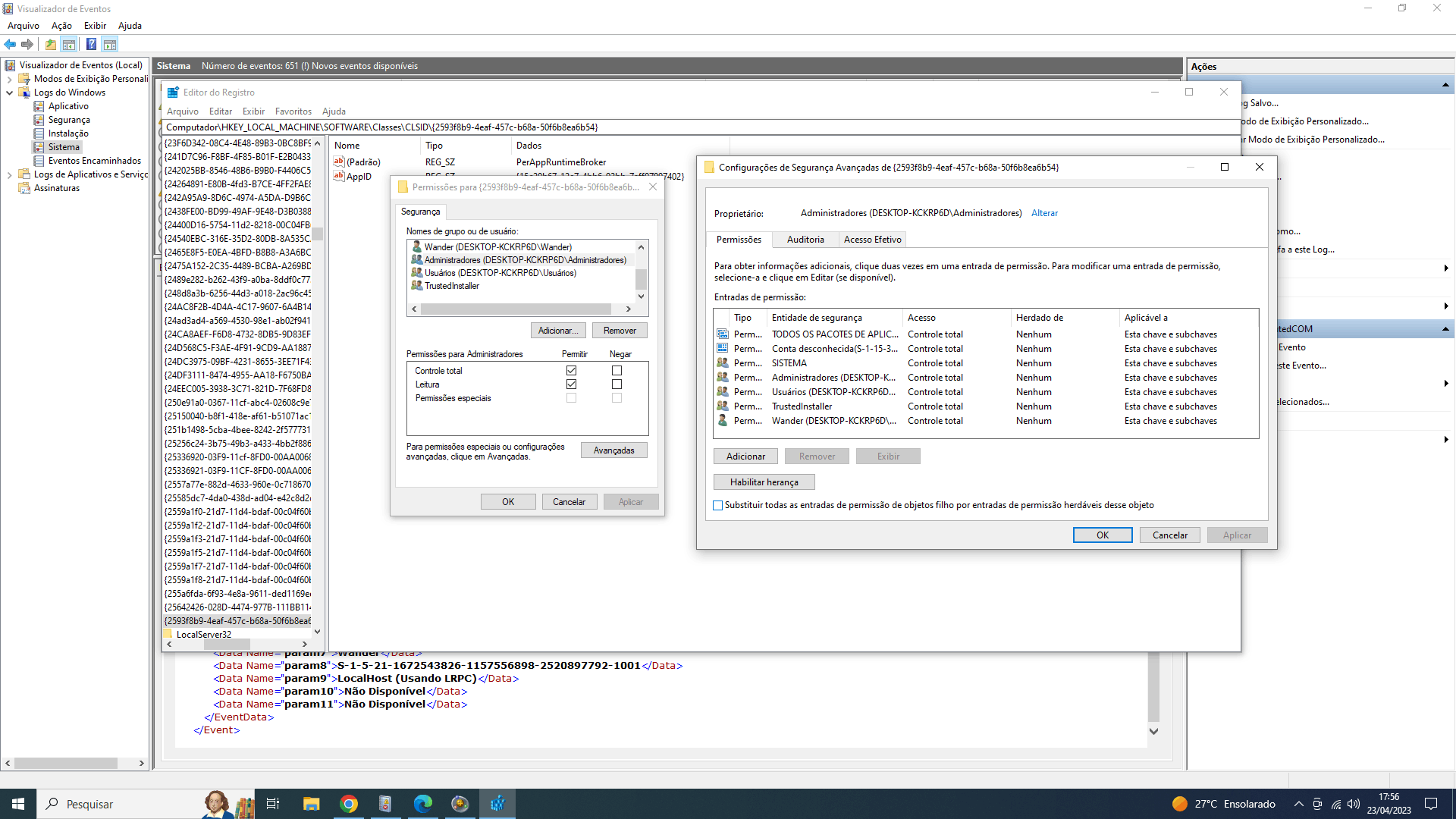
Task: Select Assinaturas in the Event Viewer tree
Action: (x=57, y=188)
